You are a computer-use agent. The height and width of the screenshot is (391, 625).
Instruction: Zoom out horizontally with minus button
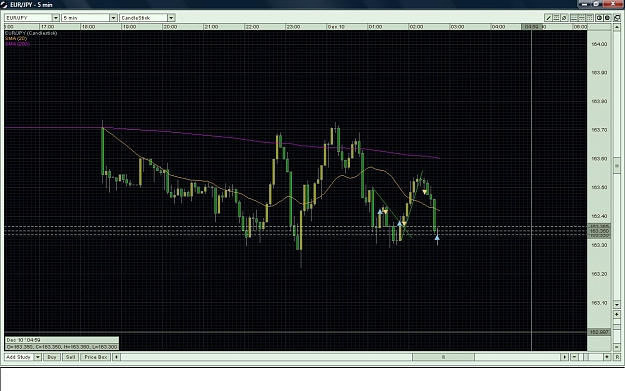coord(574,357)
